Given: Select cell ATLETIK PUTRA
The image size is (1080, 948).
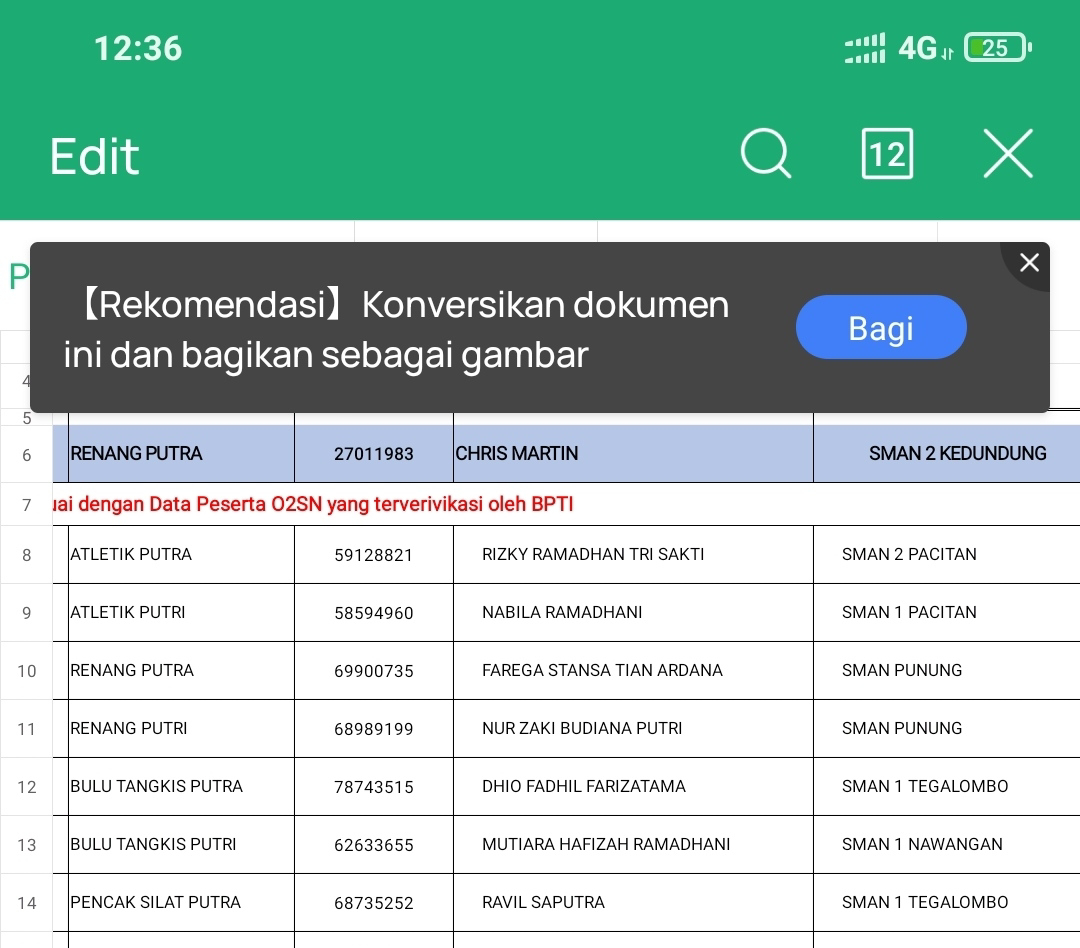Looking at the screenshot, I should coord(181,555).
